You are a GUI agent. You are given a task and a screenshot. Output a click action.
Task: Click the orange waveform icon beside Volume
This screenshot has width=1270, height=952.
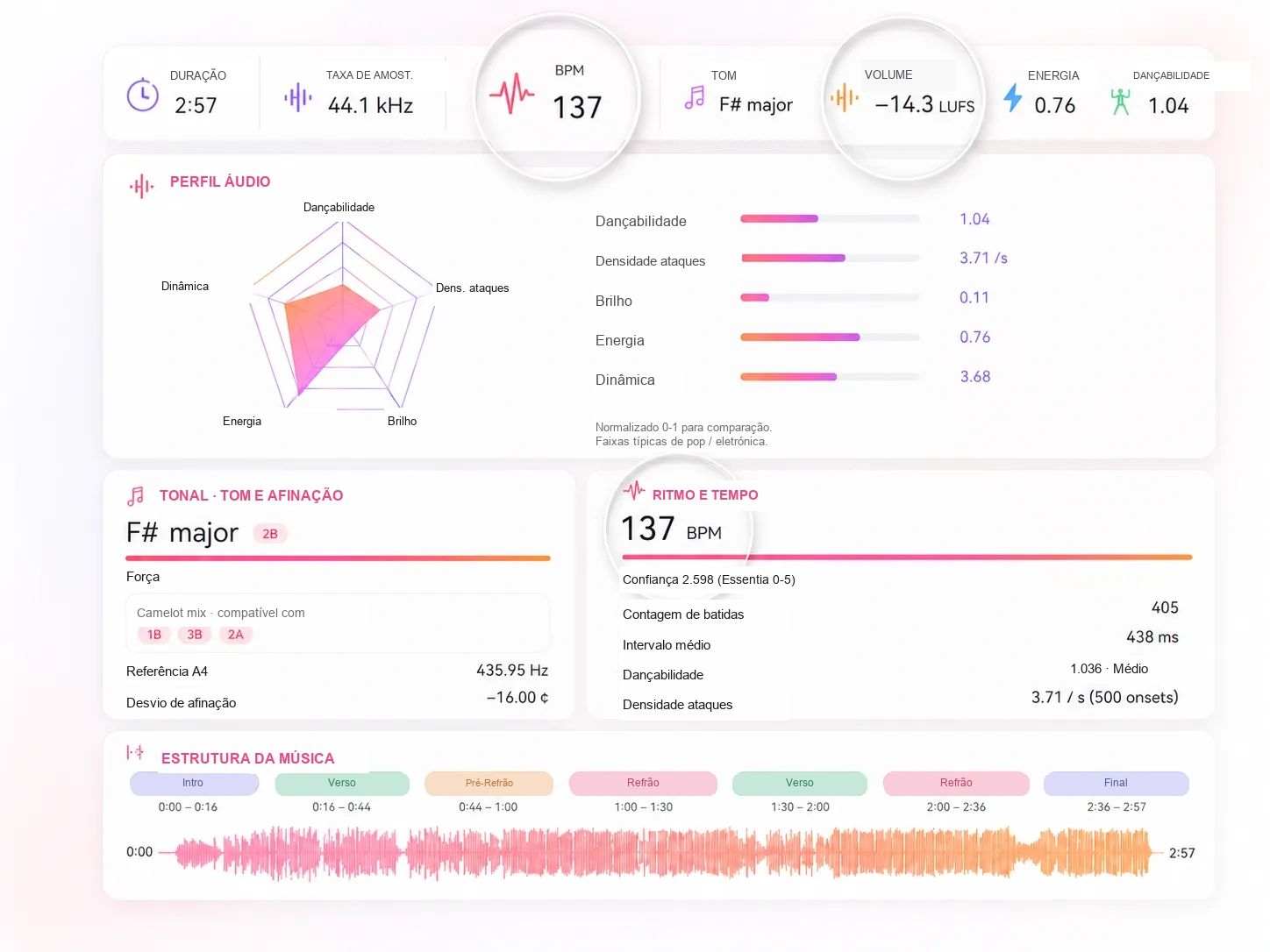pyautogui.click(x=845, y=97)
